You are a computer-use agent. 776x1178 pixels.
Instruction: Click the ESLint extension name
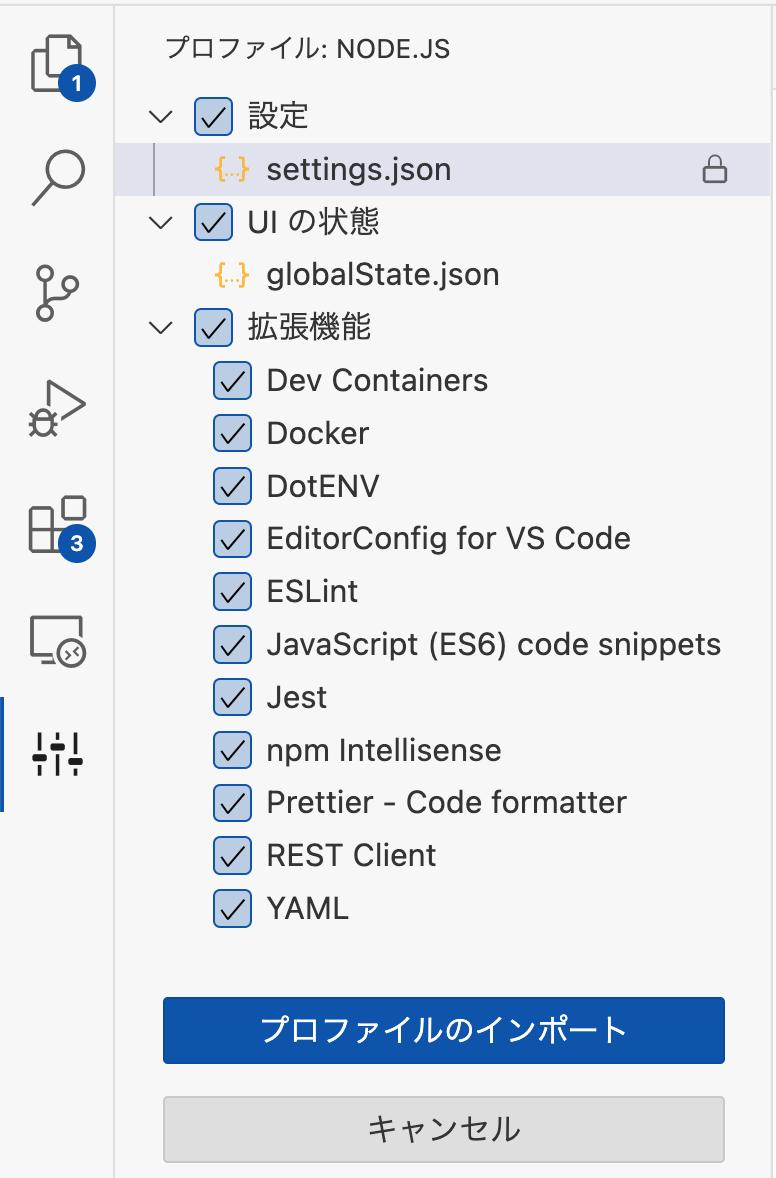[x=313, y=592]
